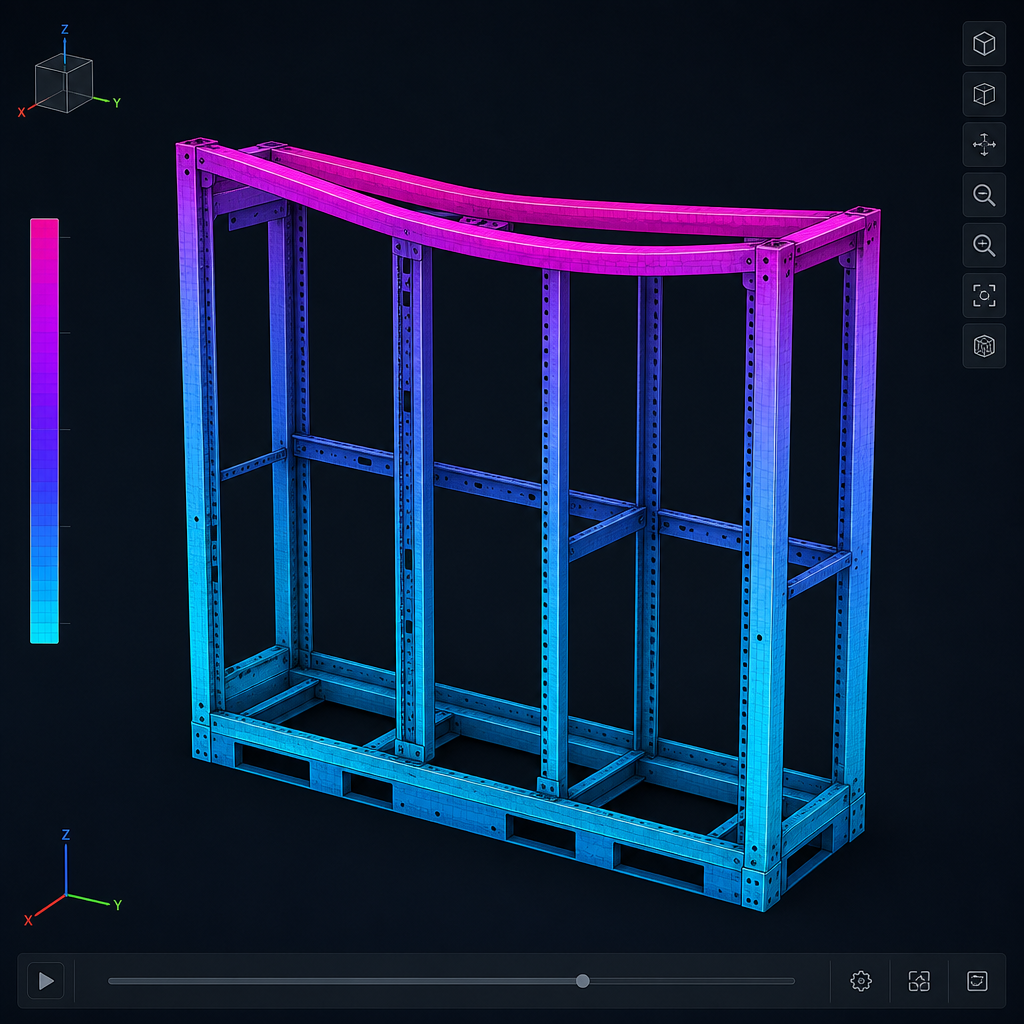Screen dimensions: 1024x1024
Task: Zoom in using plus magnifier
Action: 984,245
